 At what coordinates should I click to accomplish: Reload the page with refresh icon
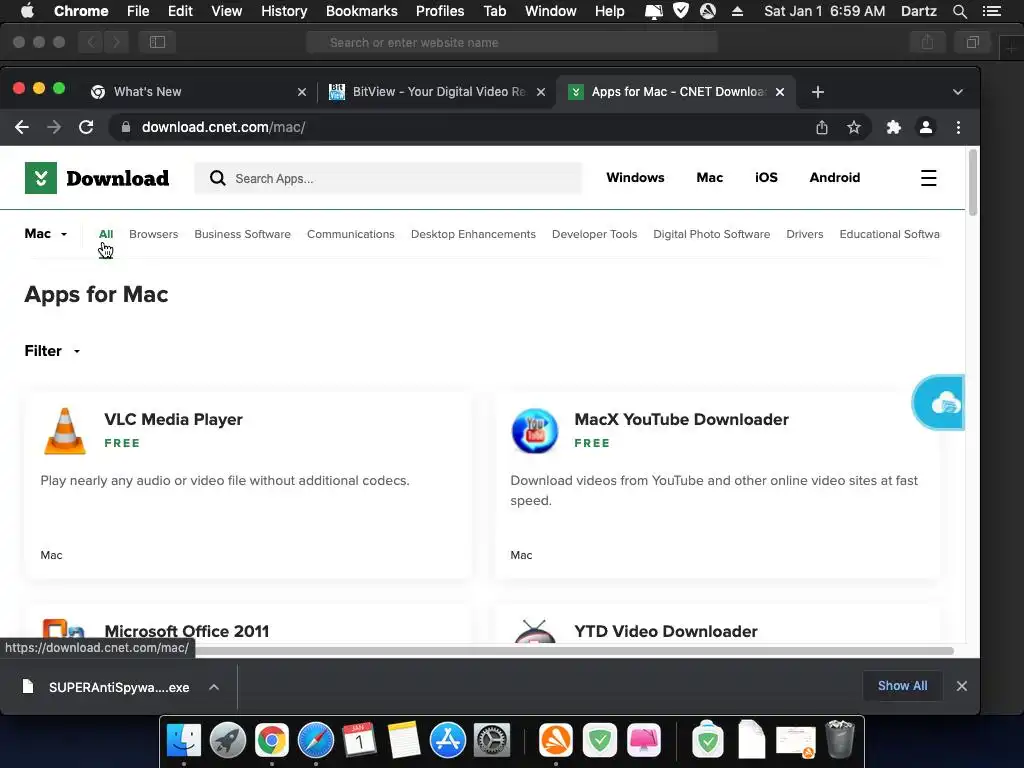point(86,127)
